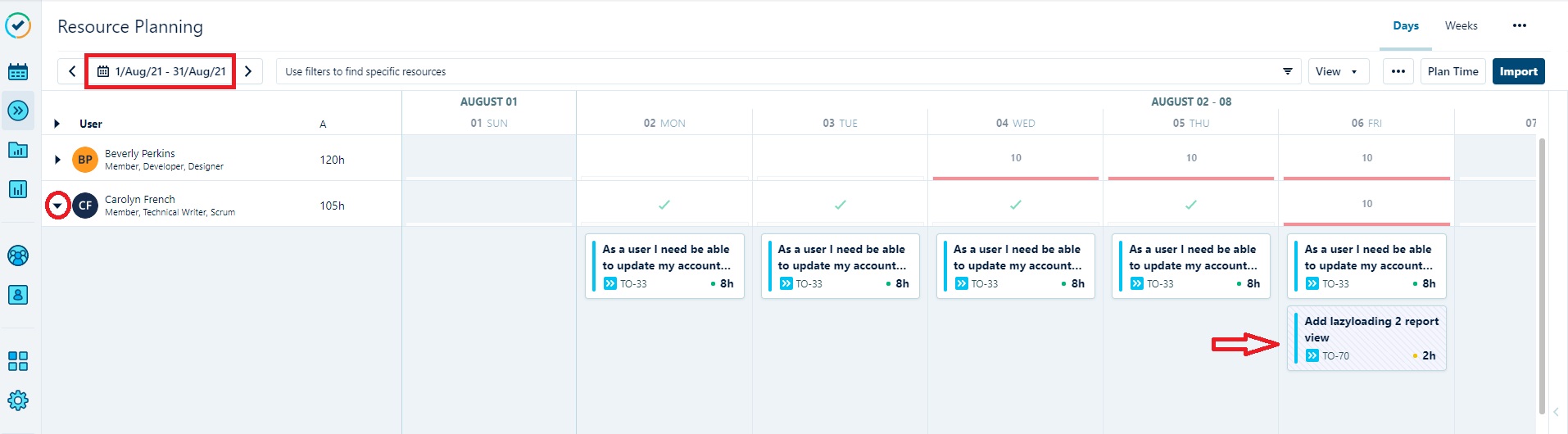Switch to the Weeks tab
1568x434 pixels.
pos(1461,26)
